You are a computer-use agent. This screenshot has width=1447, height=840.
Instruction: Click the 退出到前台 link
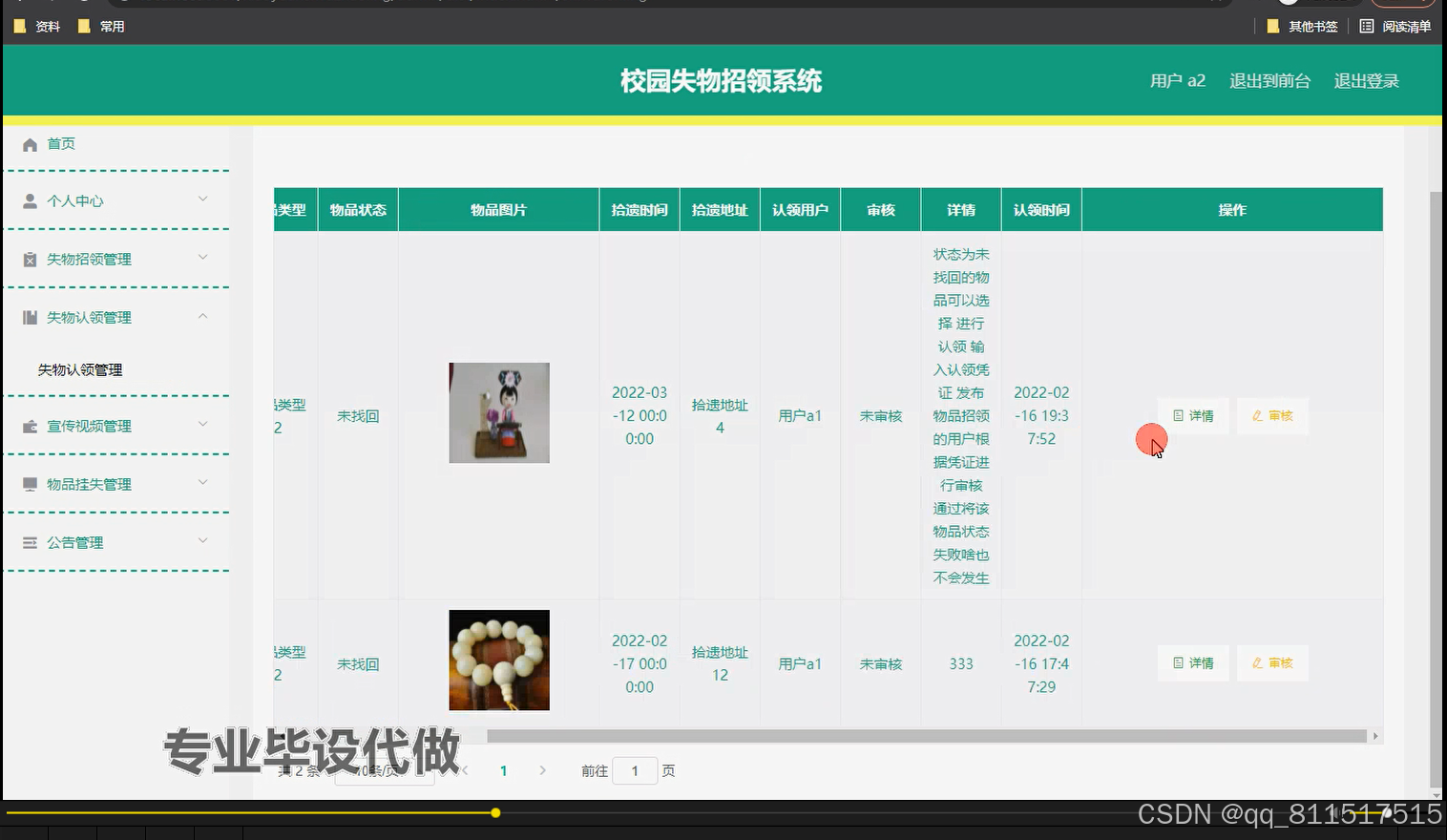(1269, 81)
